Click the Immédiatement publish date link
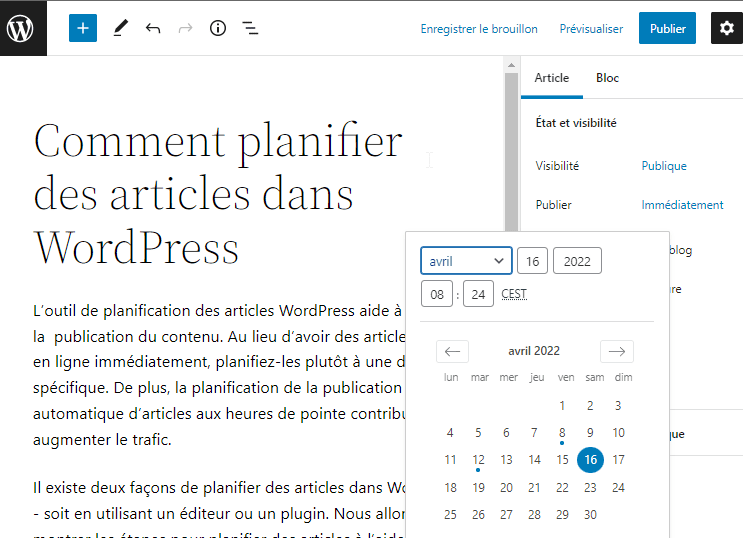 (x=682, y=205)
